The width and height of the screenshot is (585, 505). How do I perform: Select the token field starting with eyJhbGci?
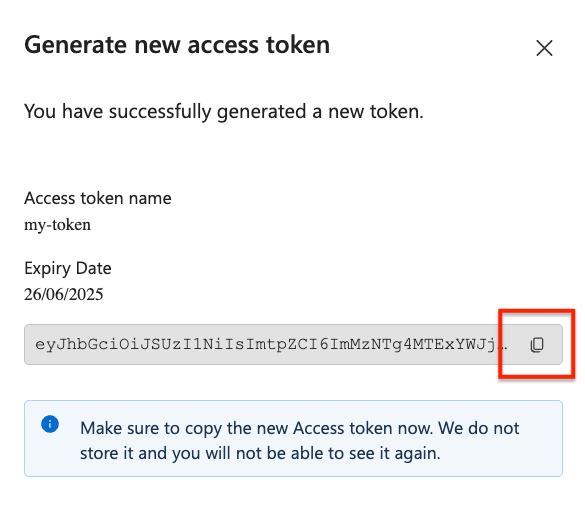(x=293, y=344)
